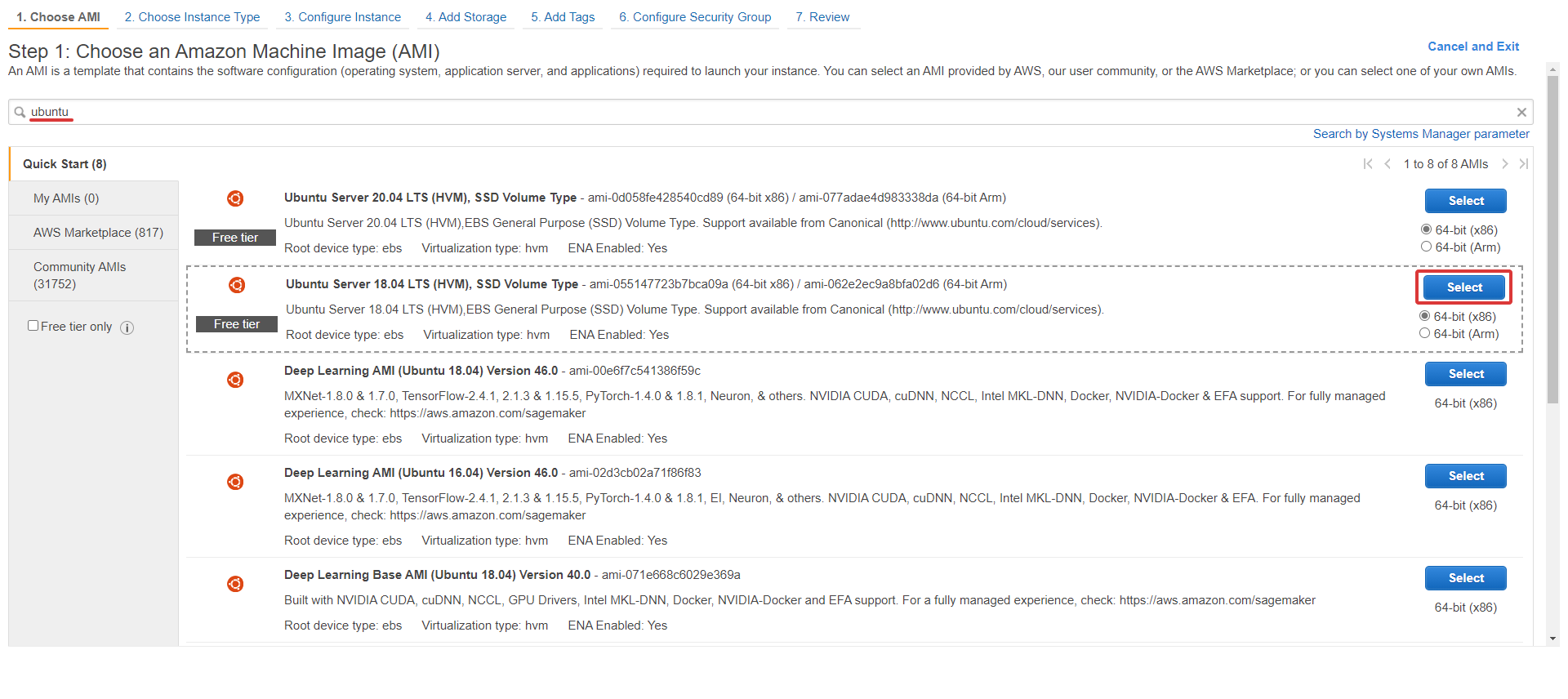This screenshot has height=699, width=1568.
Task: Click the Step 1 page heading
Action: coord(224,51)
